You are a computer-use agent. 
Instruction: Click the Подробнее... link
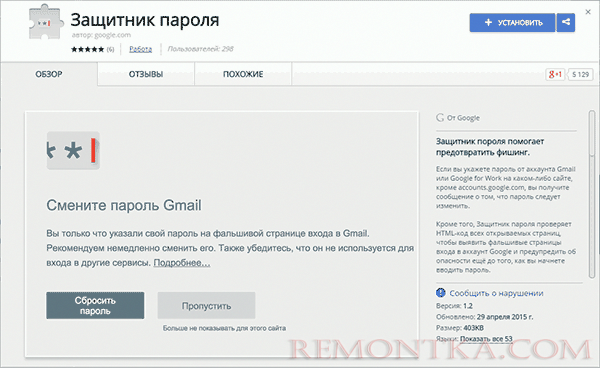point(182,263)
